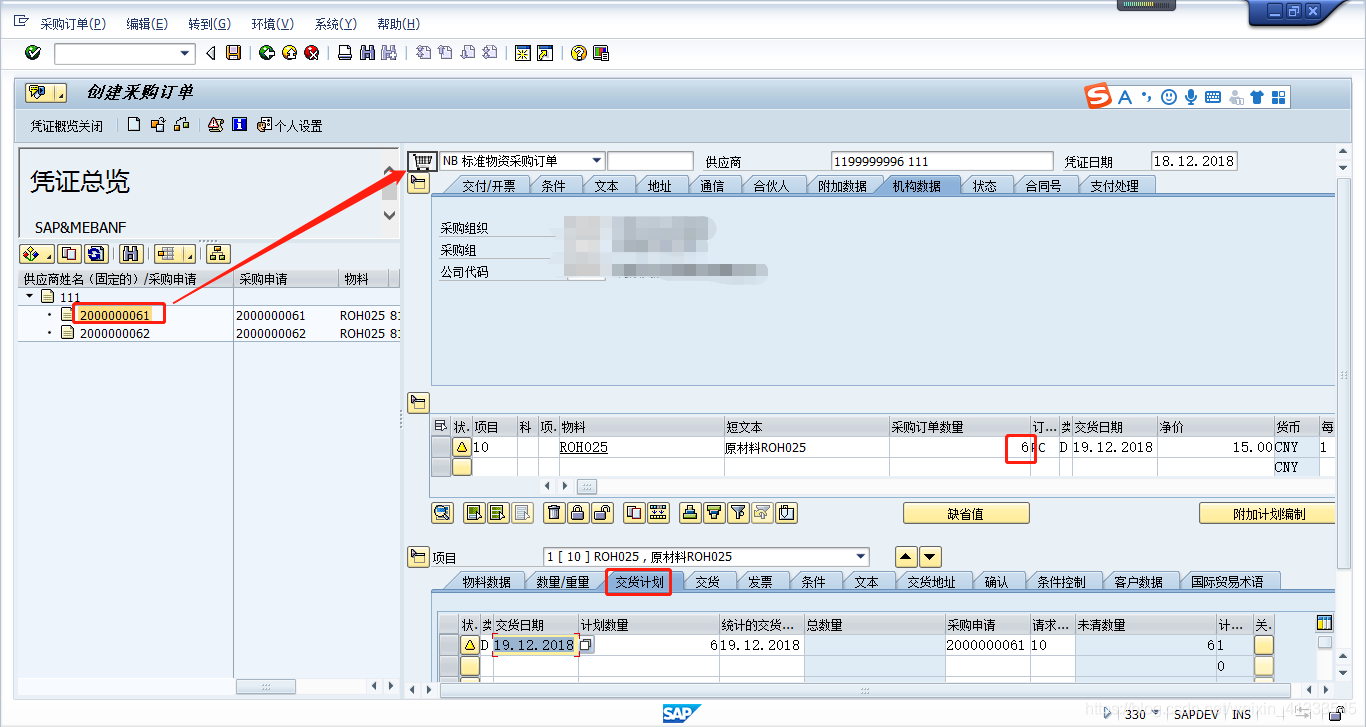Click the red Cancel icon

(x=312, y=53)
